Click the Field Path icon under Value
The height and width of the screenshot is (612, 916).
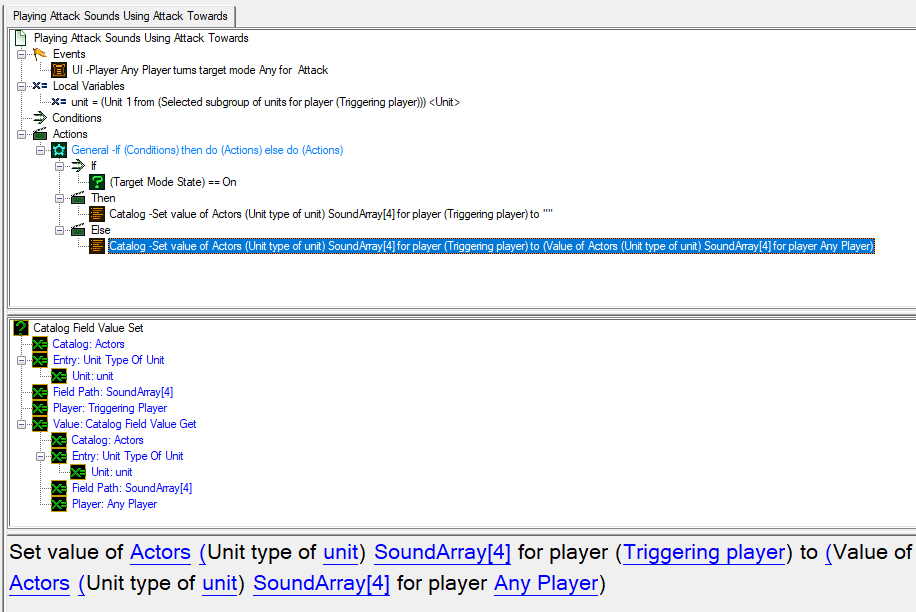(58, 488)
